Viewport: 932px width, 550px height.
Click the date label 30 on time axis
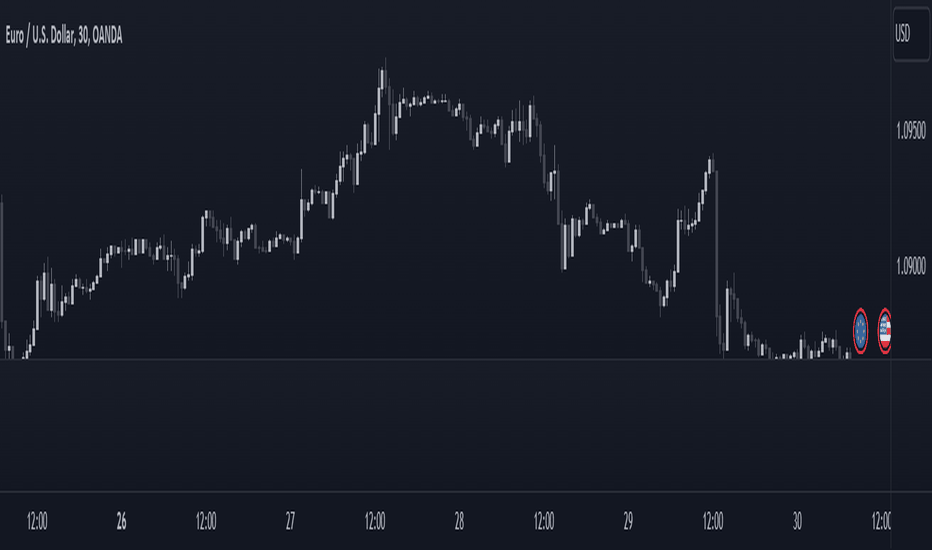click(x=797, y=521)
